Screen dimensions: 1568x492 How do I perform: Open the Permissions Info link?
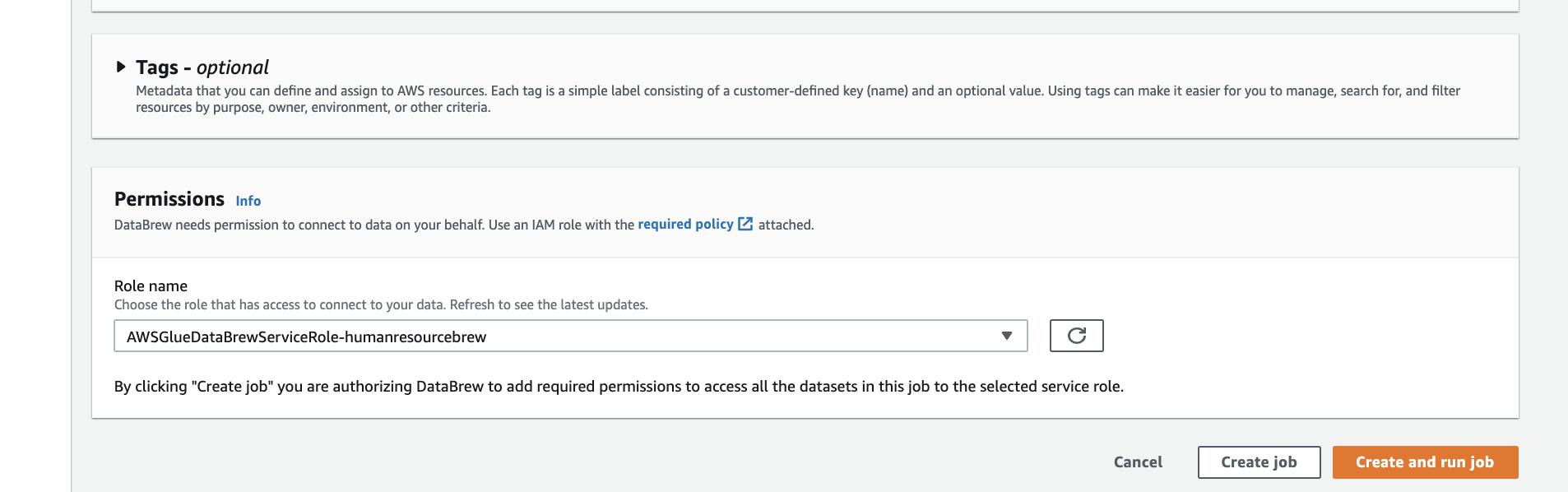(x=248, y=201)
